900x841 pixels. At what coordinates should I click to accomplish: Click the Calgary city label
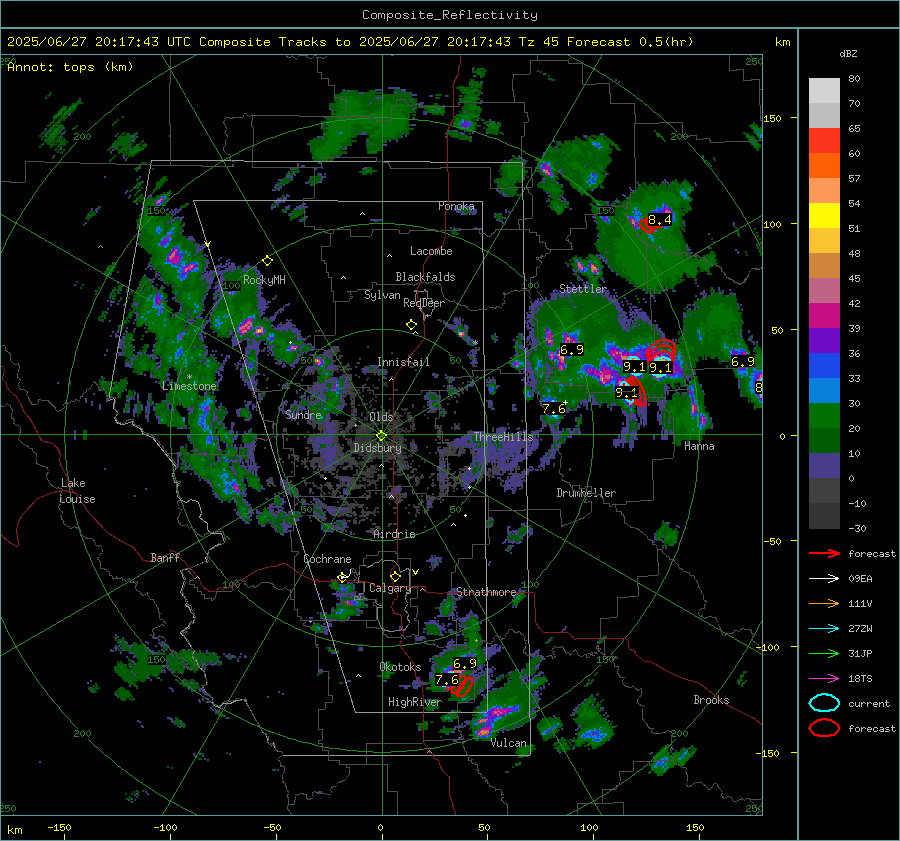pyautogui.click(x=390, y=588)
